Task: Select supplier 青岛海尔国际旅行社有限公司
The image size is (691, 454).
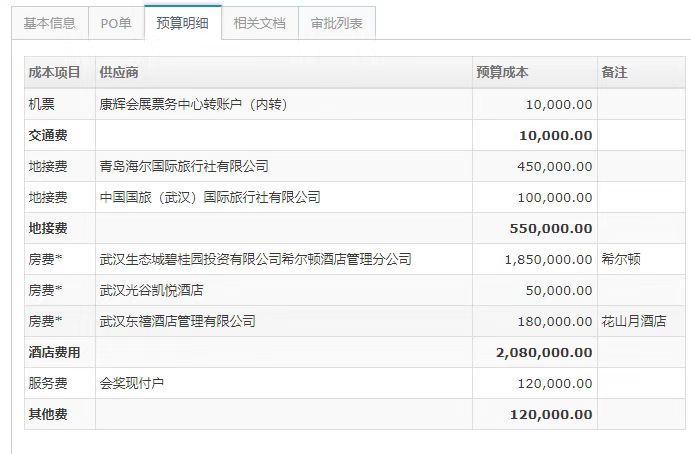Action: 184,166
